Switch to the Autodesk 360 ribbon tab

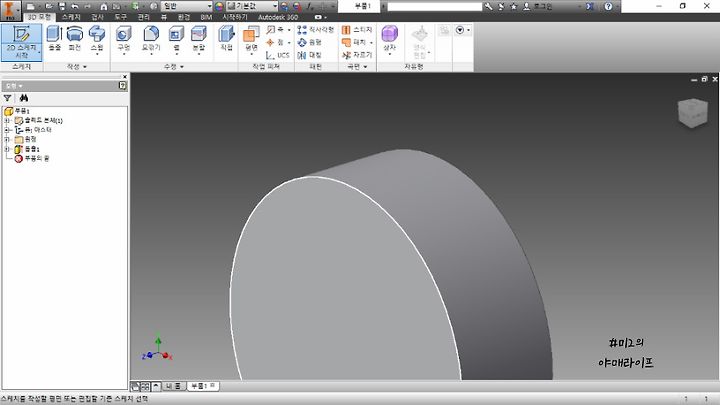coord(278,17)
